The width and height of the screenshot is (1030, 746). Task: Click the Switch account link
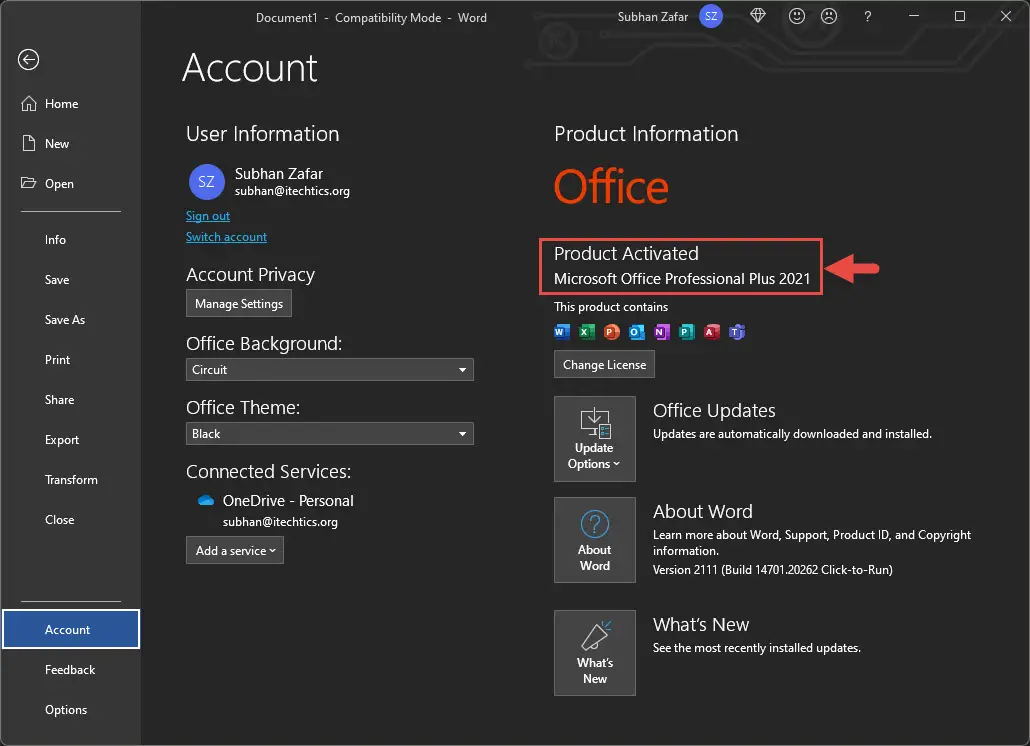(x=226, y=236)
